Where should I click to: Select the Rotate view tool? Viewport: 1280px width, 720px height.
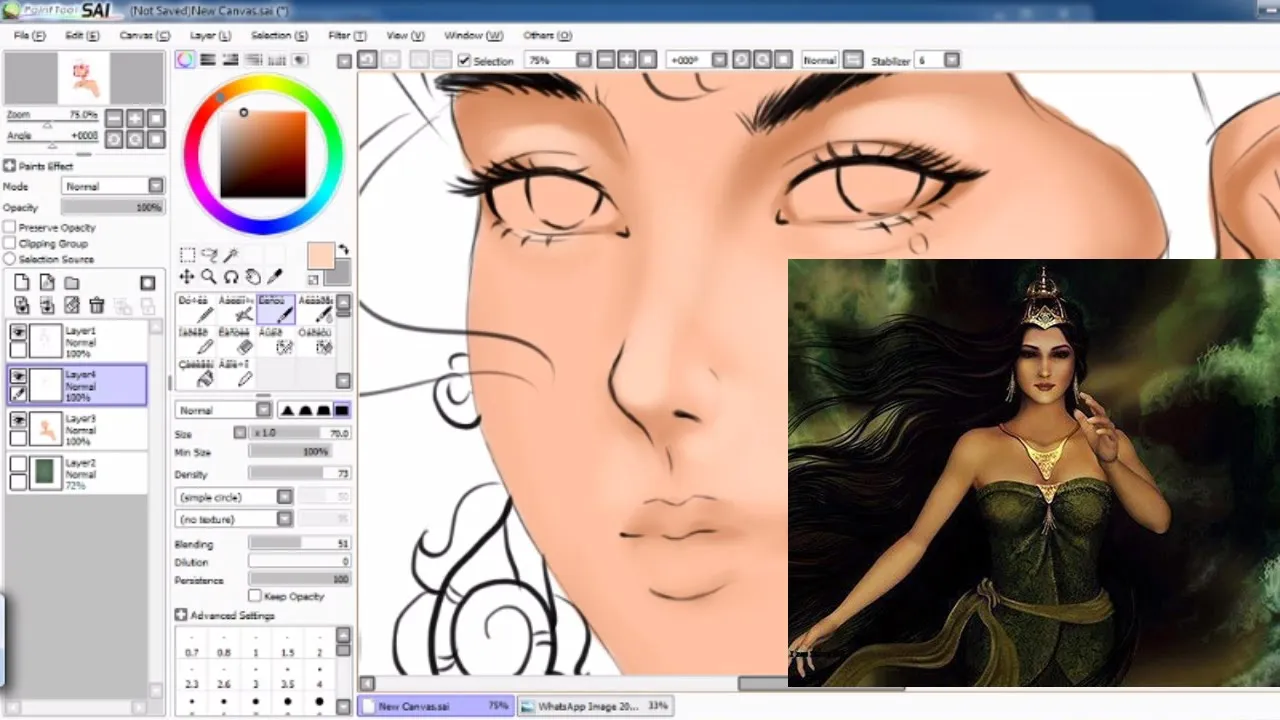(x=231, y=277)
